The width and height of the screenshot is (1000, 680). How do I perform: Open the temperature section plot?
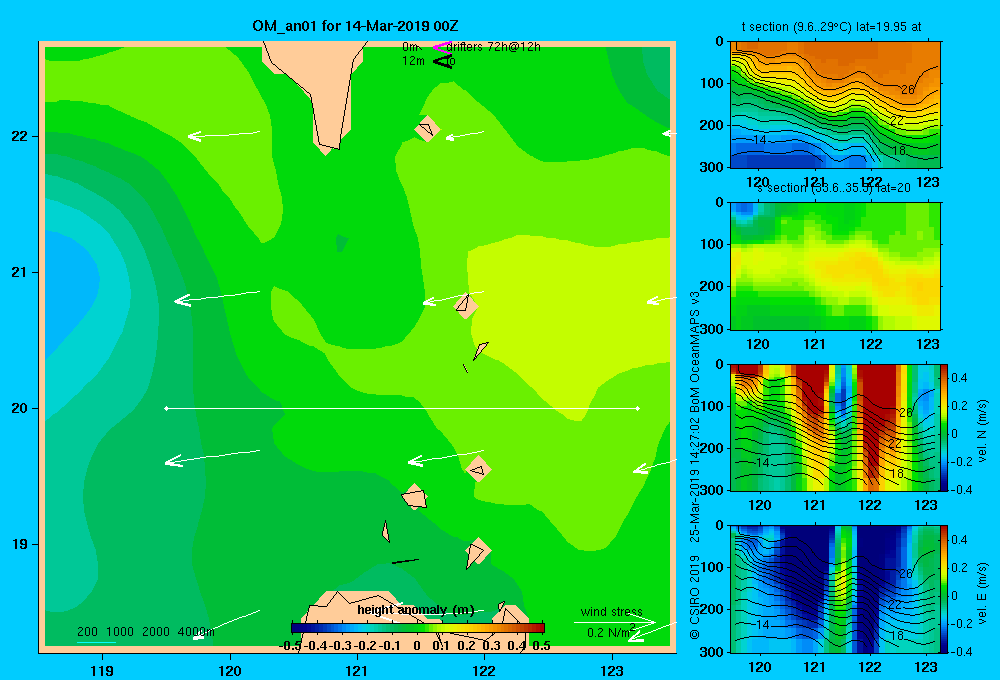pos(835,104)
